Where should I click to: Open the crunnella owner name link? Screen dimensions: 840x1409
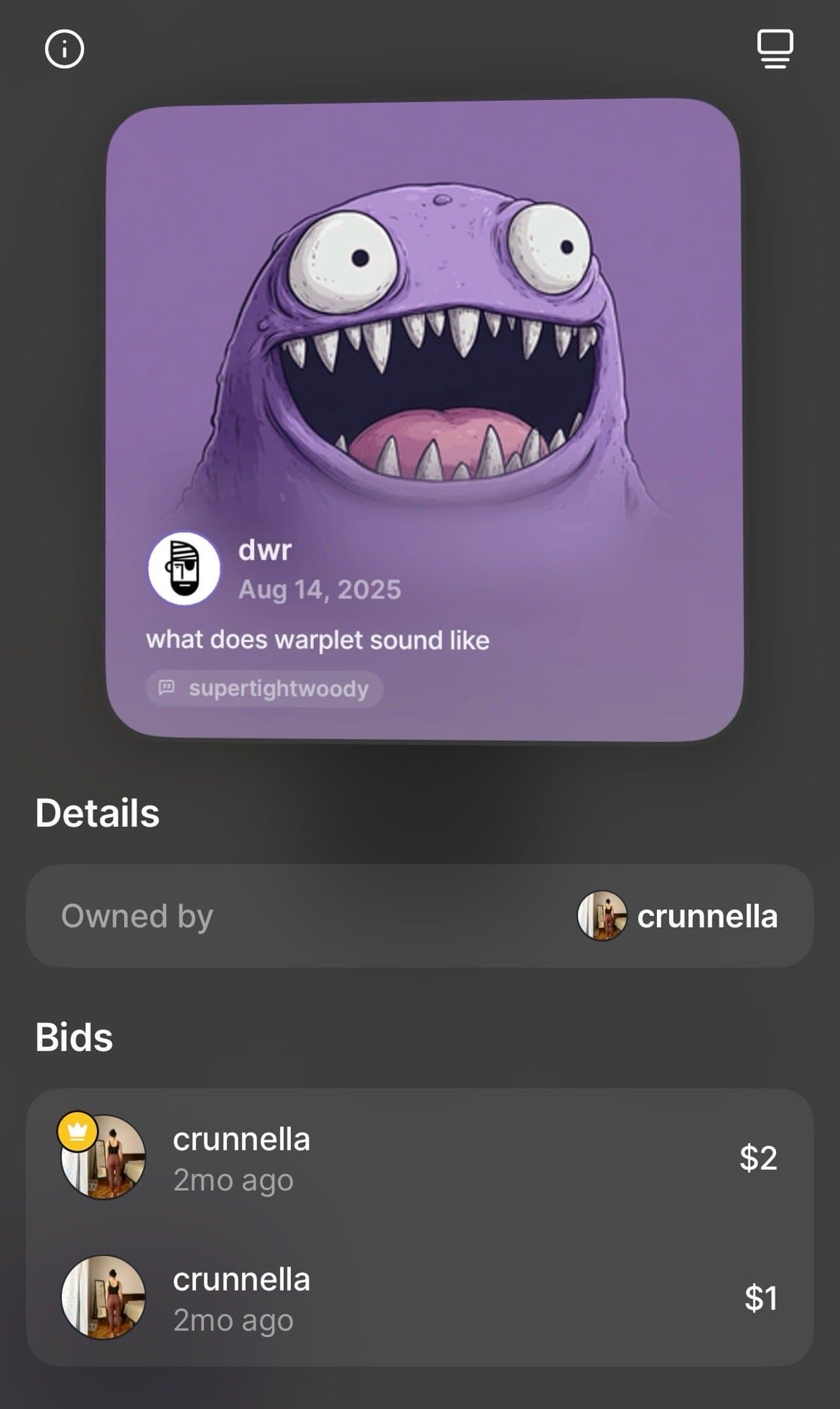click(x=707, y=917)
